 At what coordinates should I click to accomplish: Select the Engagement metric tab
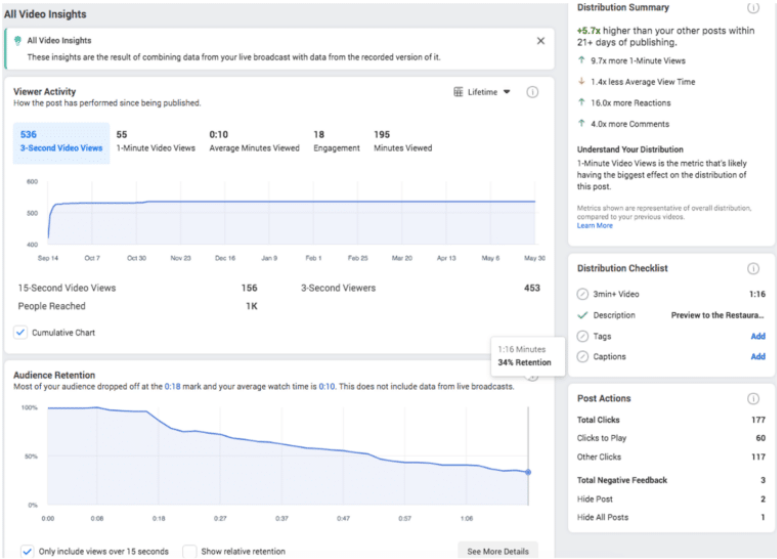[336, 141]
